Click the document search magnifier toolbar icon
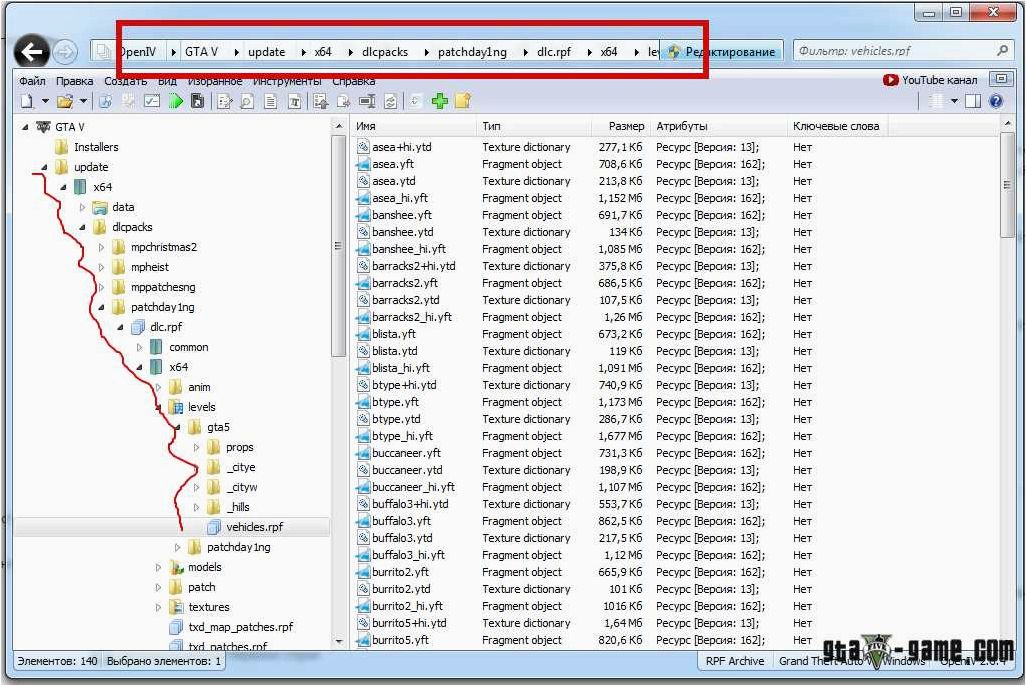The height and width of the screenshot is (686, 1026). coord(247,101)
